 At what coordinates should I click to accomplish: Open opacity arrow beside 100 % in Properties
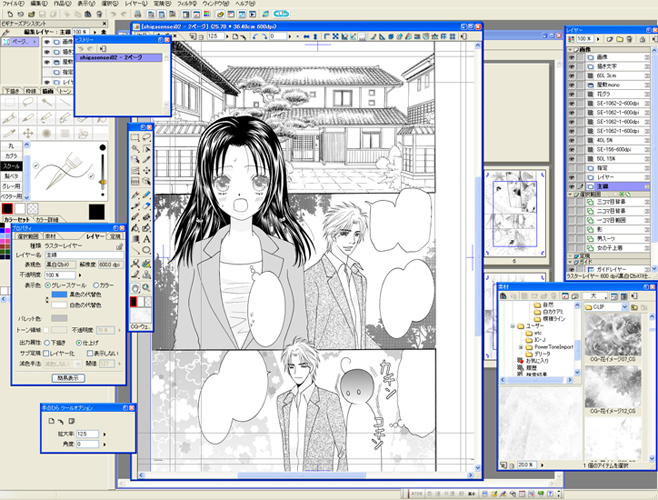(x=80, y=275)
